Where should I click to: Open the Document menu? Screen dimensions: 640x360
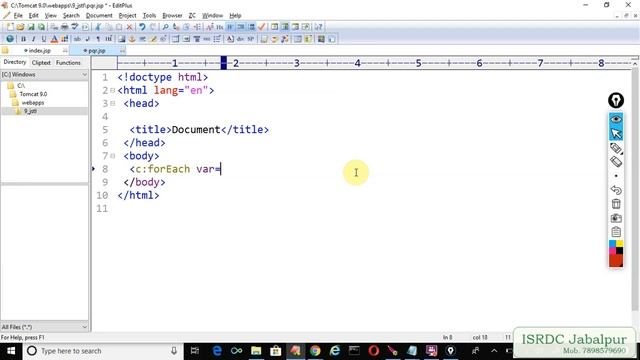pyautogui.click(x=99, y=16)
